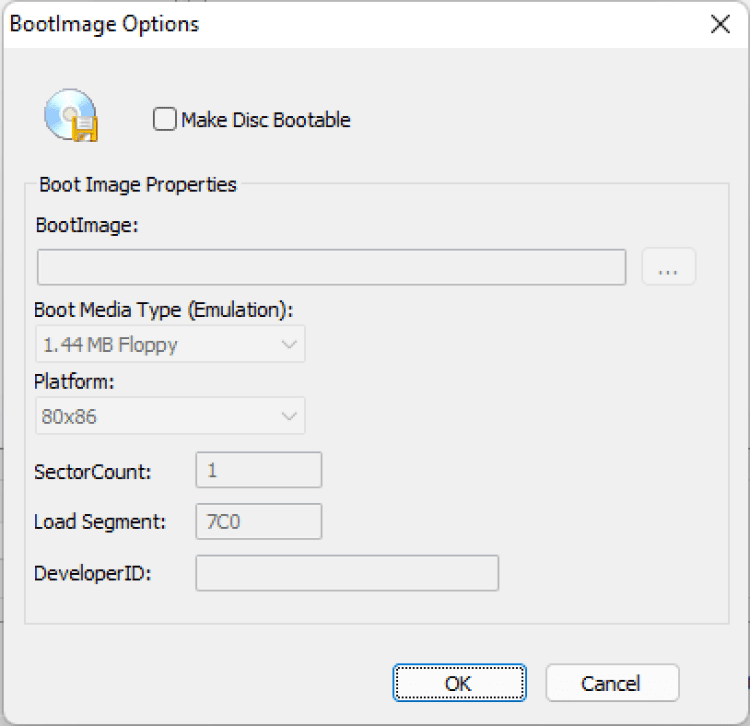Click the Load Segment 7C0 field

258,521
